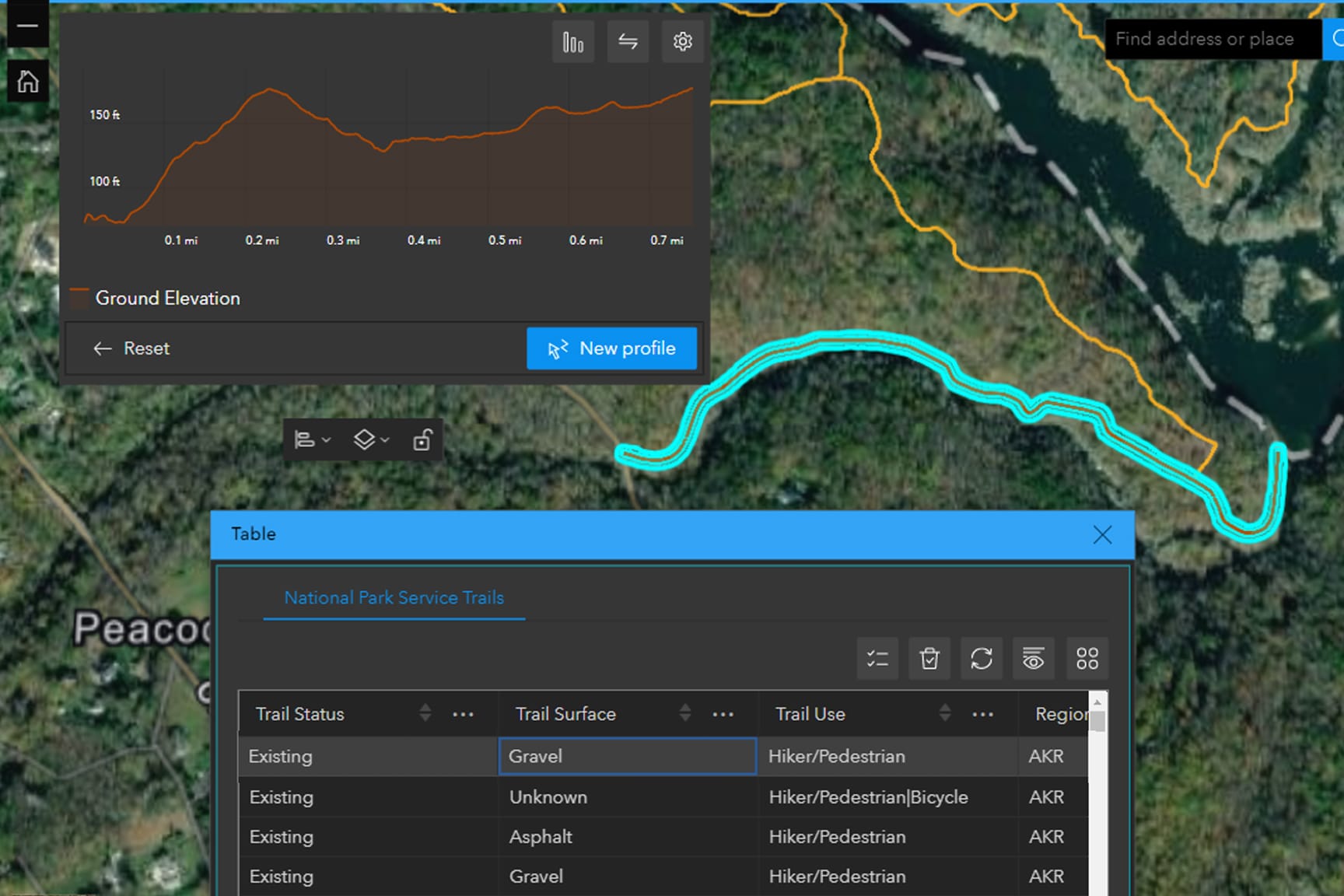Reverse the elevation profile direction
The height and width of the screenshot is (896, 1344).
[x=628, y=42]
